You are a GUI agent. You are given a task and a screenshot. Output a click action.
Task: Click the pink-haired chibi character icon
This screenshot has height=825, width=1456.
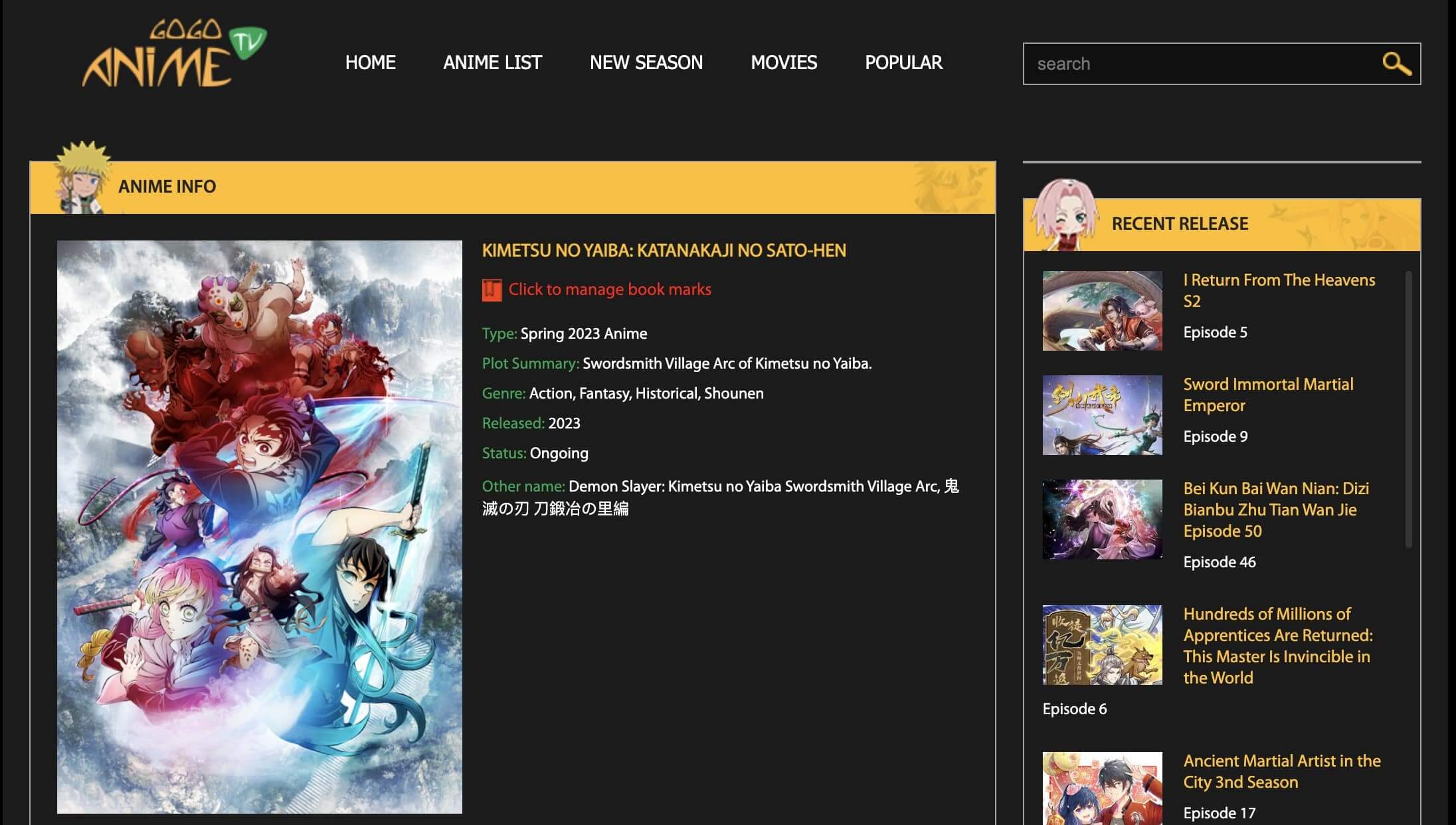tap(1065, 215)
